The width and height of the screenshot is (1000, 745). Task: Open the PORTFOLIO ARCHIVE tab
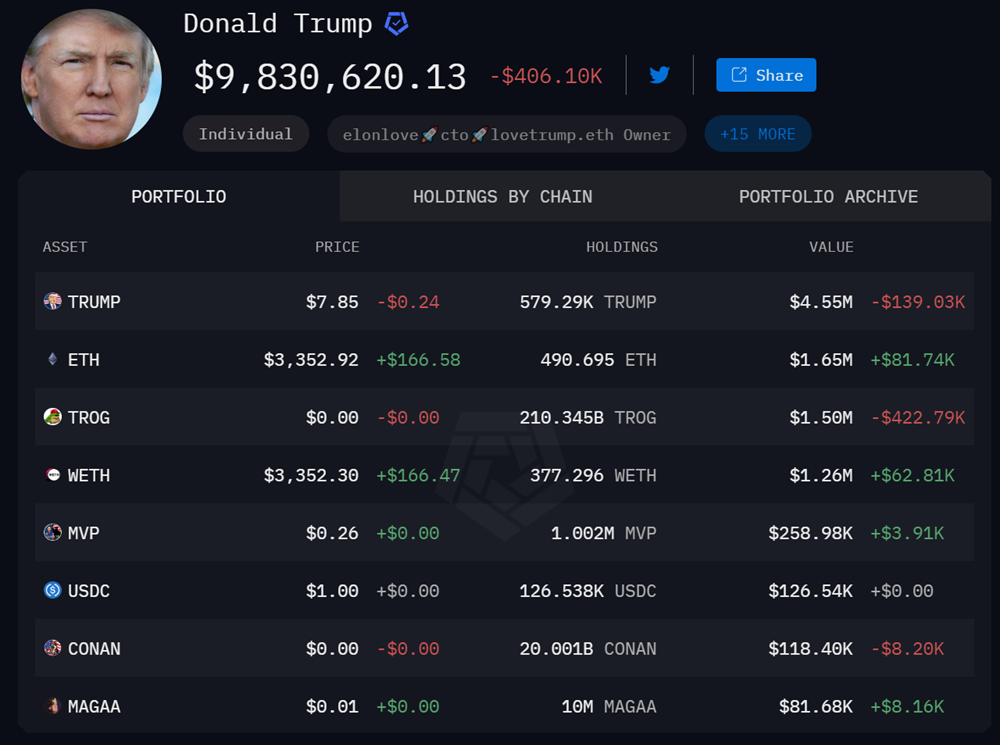click(828, 196)
